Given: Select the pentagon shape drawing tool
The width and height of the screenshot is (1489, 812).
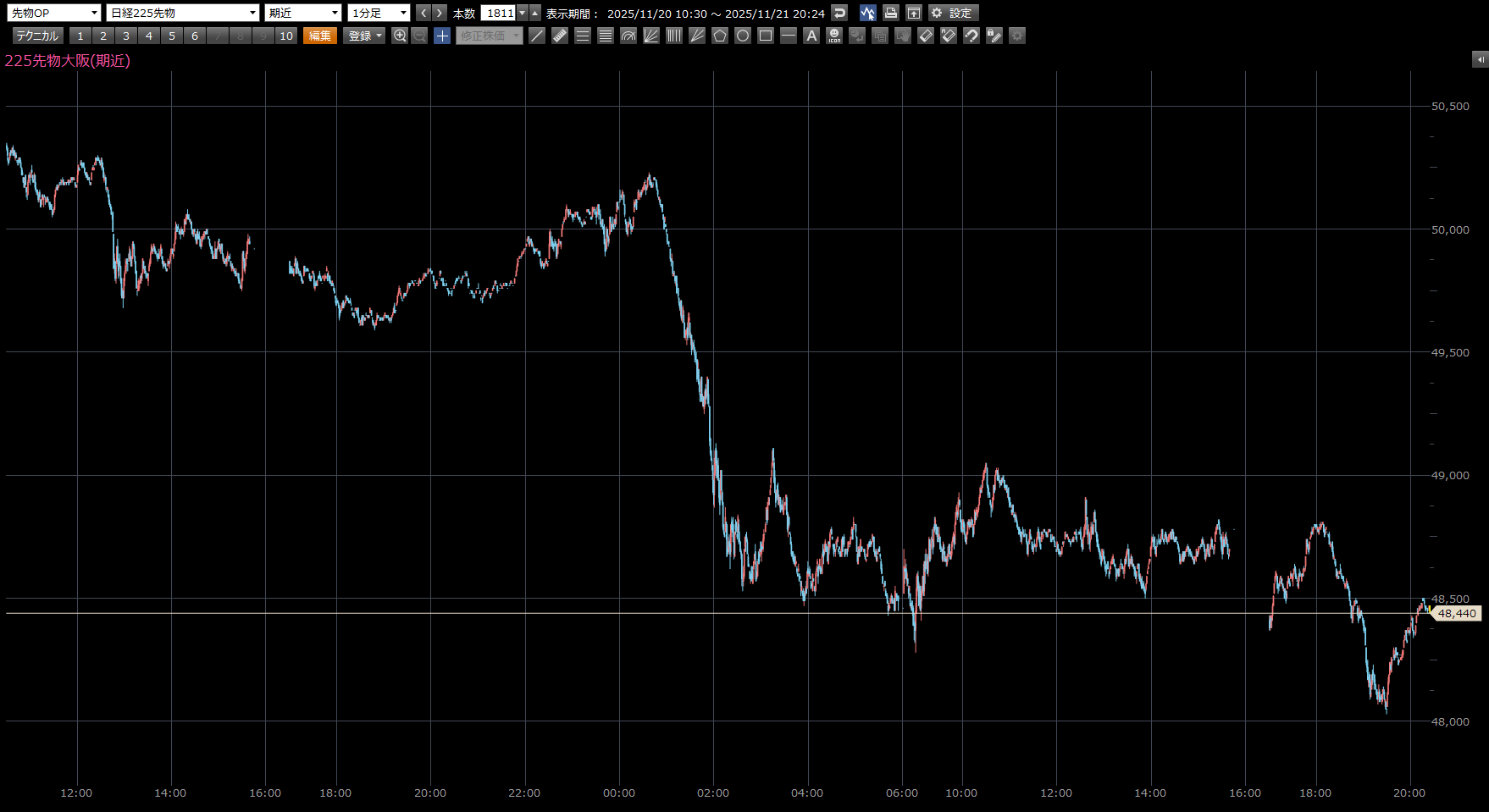Looking at the screenshot, I should pos(720,36).
